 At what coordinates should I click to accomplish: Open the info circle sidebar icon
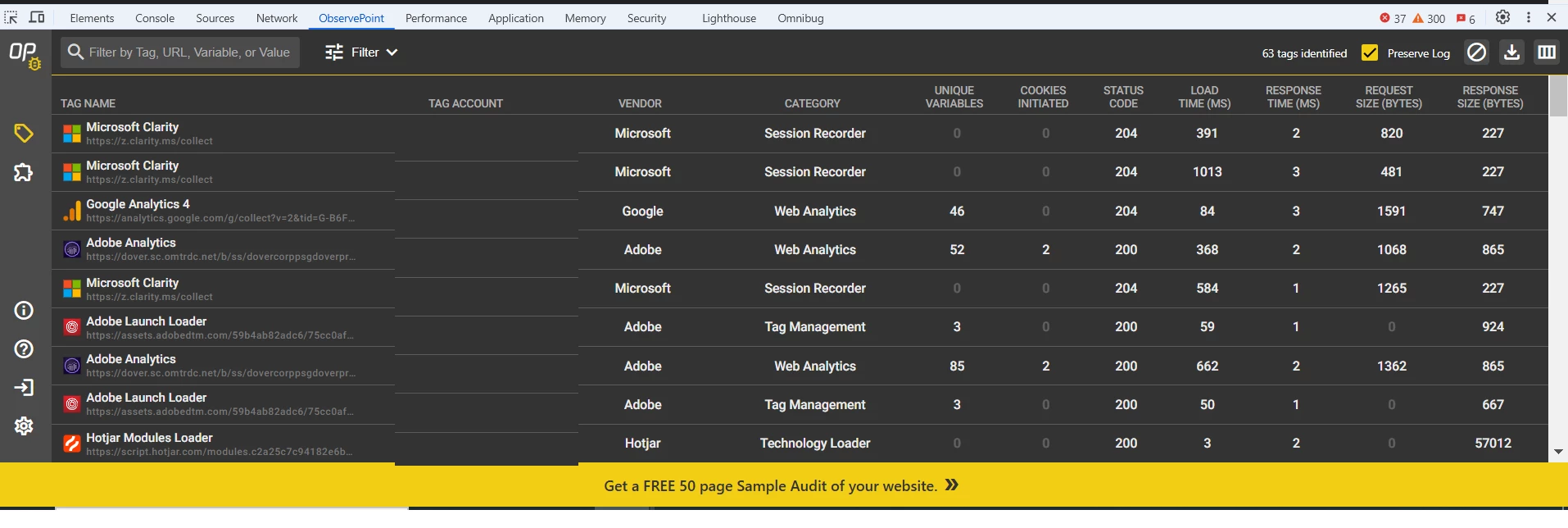pyautogui.click(x=24, y=310)
